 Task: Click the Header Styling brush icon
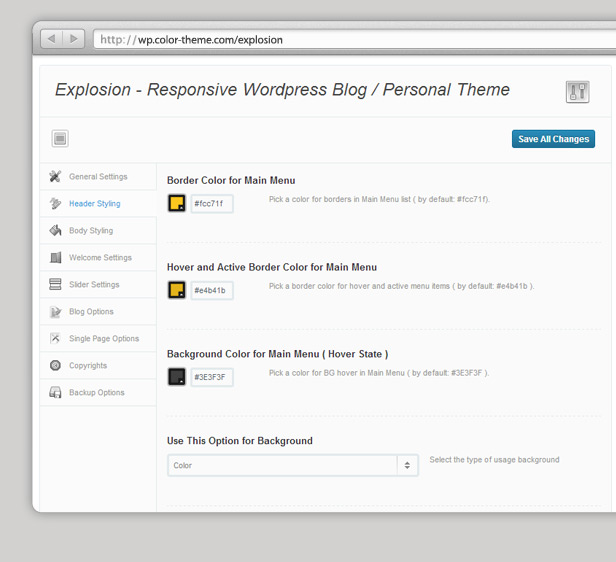(x=55, y=203)
